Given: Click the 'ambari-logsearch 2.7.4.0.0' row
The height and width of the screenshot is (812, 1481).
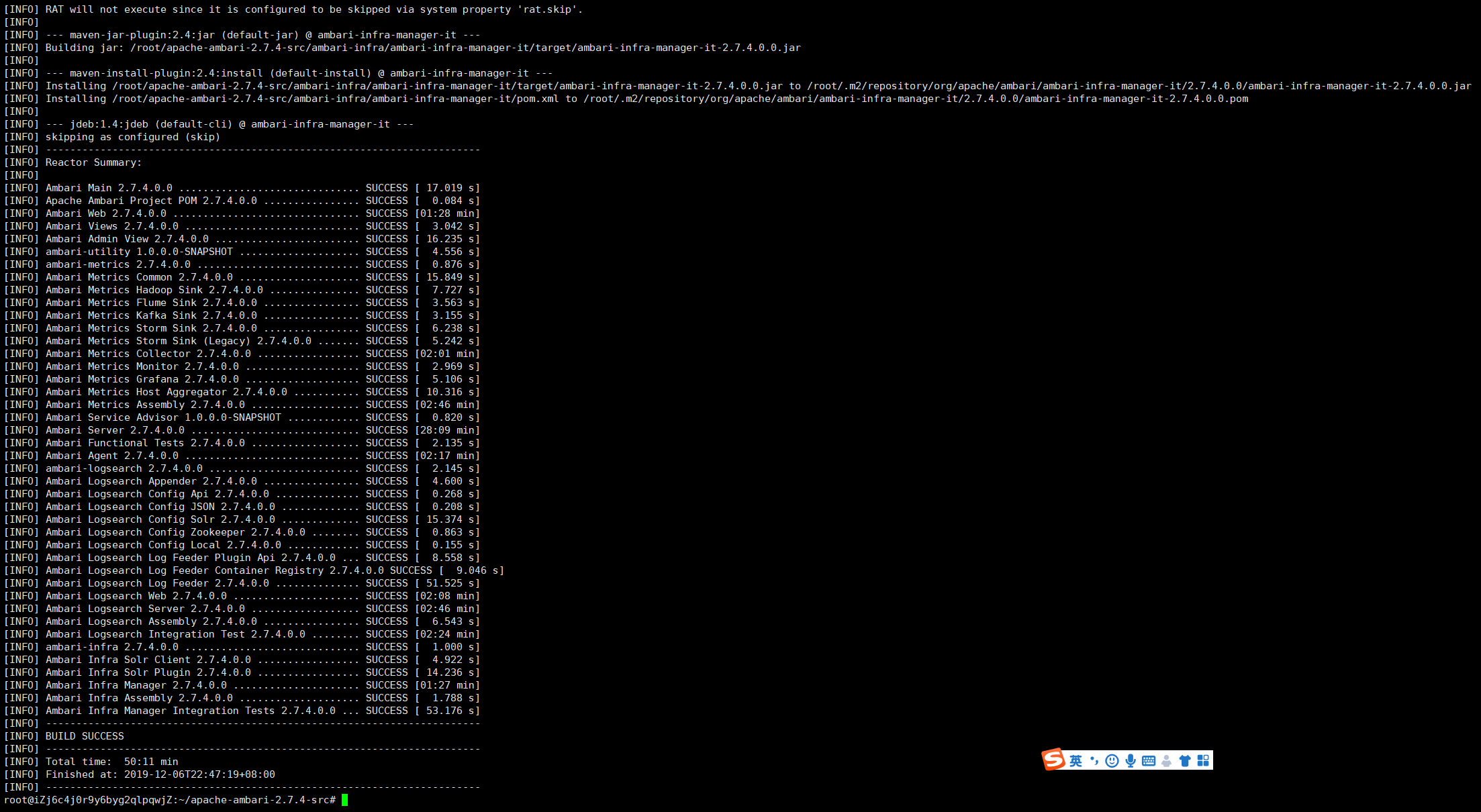Looking at the screenshot, I should coord(242,468).
